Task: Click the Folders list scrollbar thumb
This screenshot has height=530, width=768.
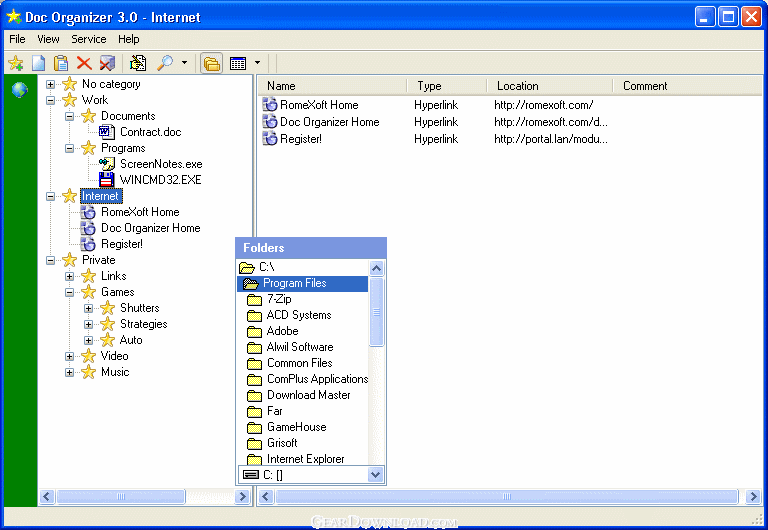Action: pyautogui.click(x=376, y=312)
